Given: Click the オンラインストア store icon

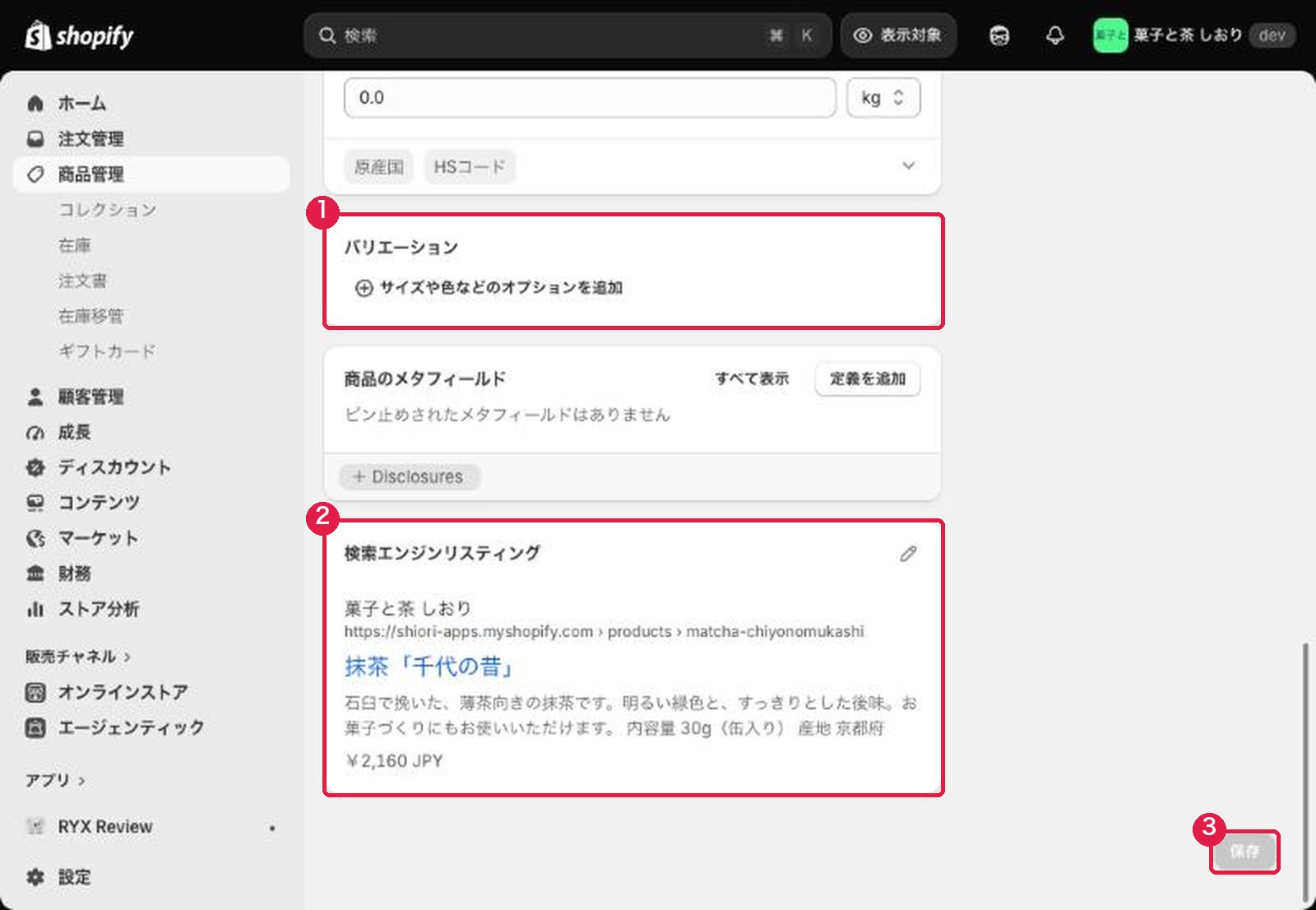Looking at the screenshot, I should tap(35, 693).
